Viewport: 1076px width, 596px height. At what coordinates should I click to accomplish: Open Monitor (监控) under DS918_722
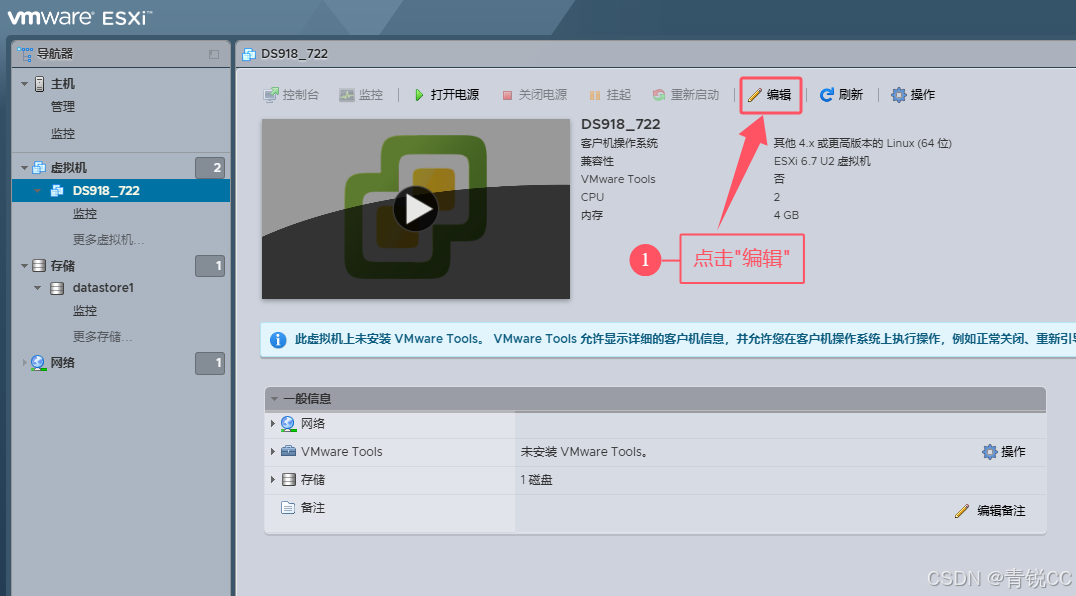coord(85,214)
